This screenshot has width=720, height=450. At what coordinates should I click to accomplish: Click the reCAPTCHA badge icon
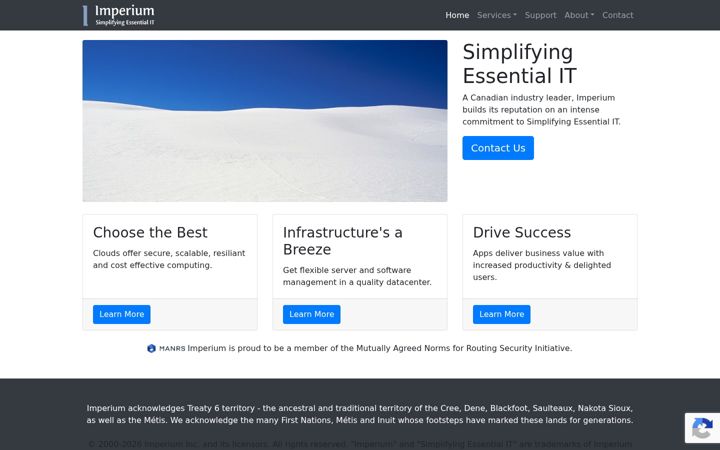(x=702, y=428)
